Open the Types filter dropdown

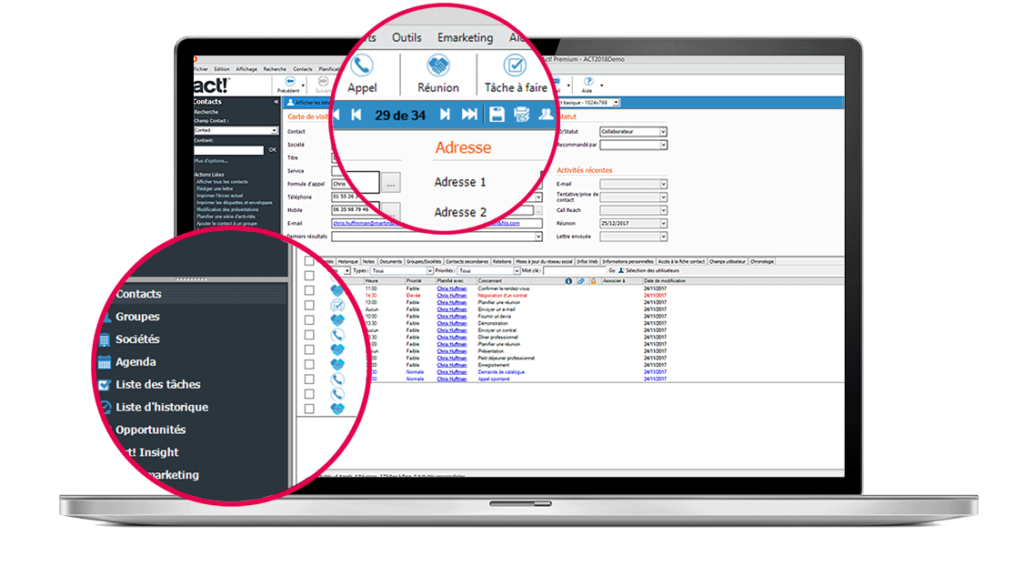point(402,270)
